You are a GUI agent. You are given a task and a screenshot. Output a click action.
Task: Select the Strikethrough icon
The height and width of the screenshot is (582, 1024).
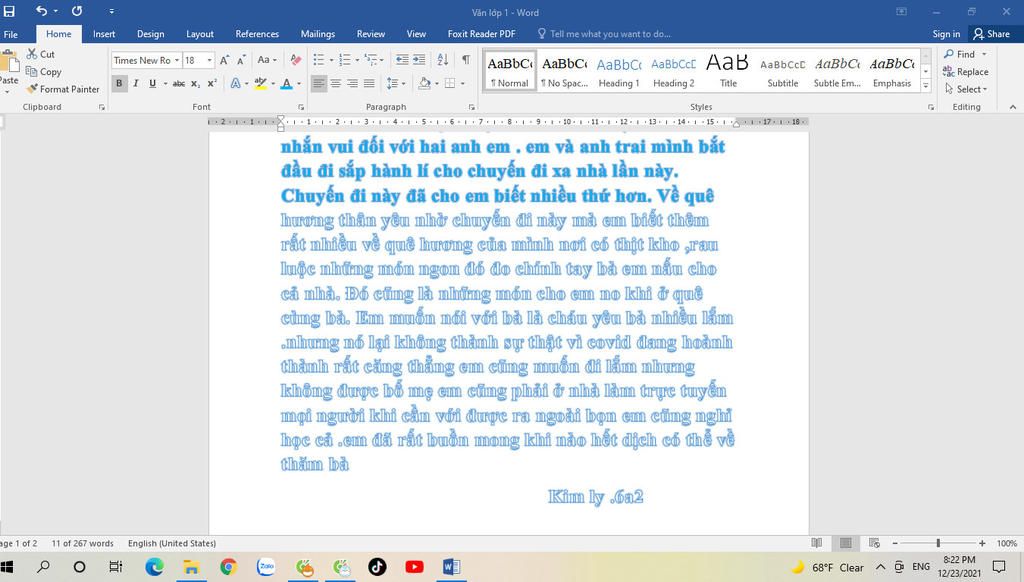coord(177,83)
